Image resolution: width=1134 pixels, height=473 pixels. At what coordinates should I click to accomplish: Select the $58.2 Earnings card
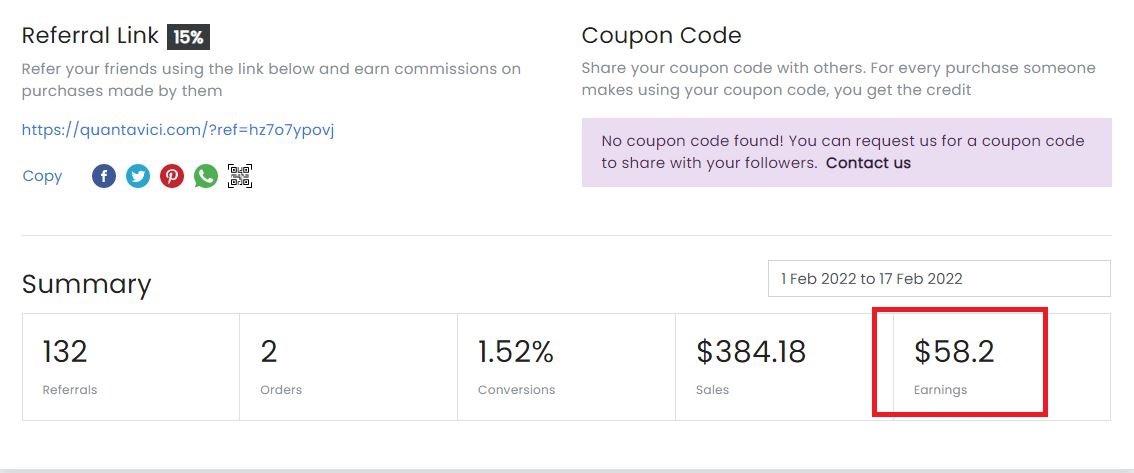(1002, 367)
